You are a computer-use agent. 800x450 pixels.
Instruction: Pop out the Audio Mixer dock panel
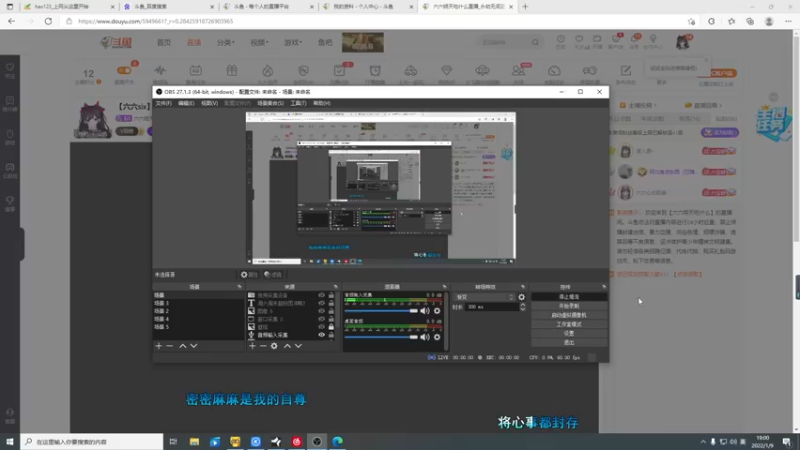coord(444,287)
